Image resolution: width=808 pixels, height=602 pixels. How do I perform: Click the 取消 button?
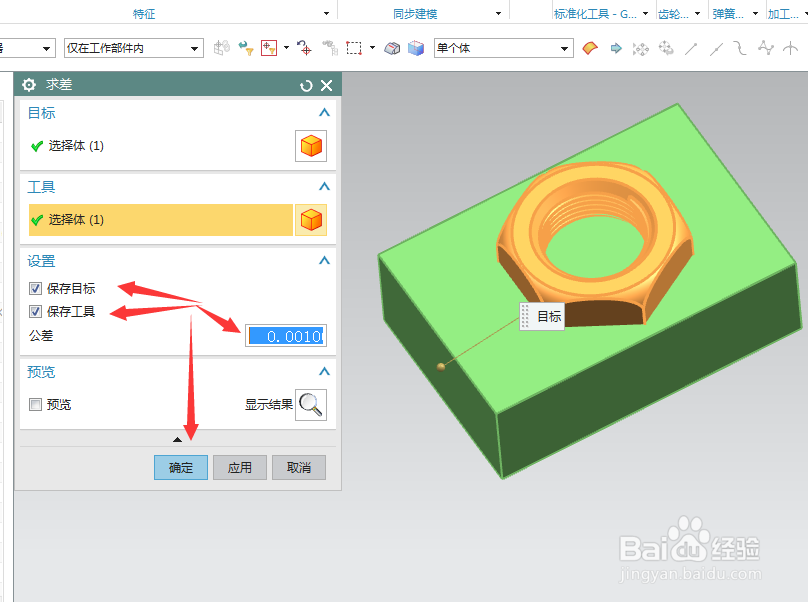point(299,467)
